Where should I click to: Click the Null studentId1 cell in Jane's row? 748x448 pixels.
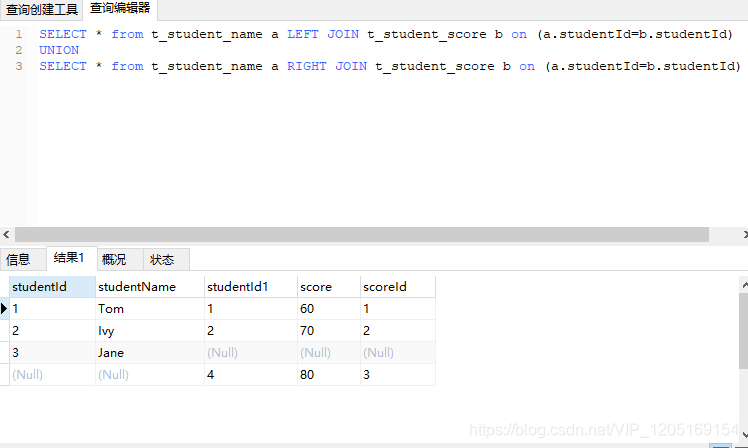click(x=250, y=353)
